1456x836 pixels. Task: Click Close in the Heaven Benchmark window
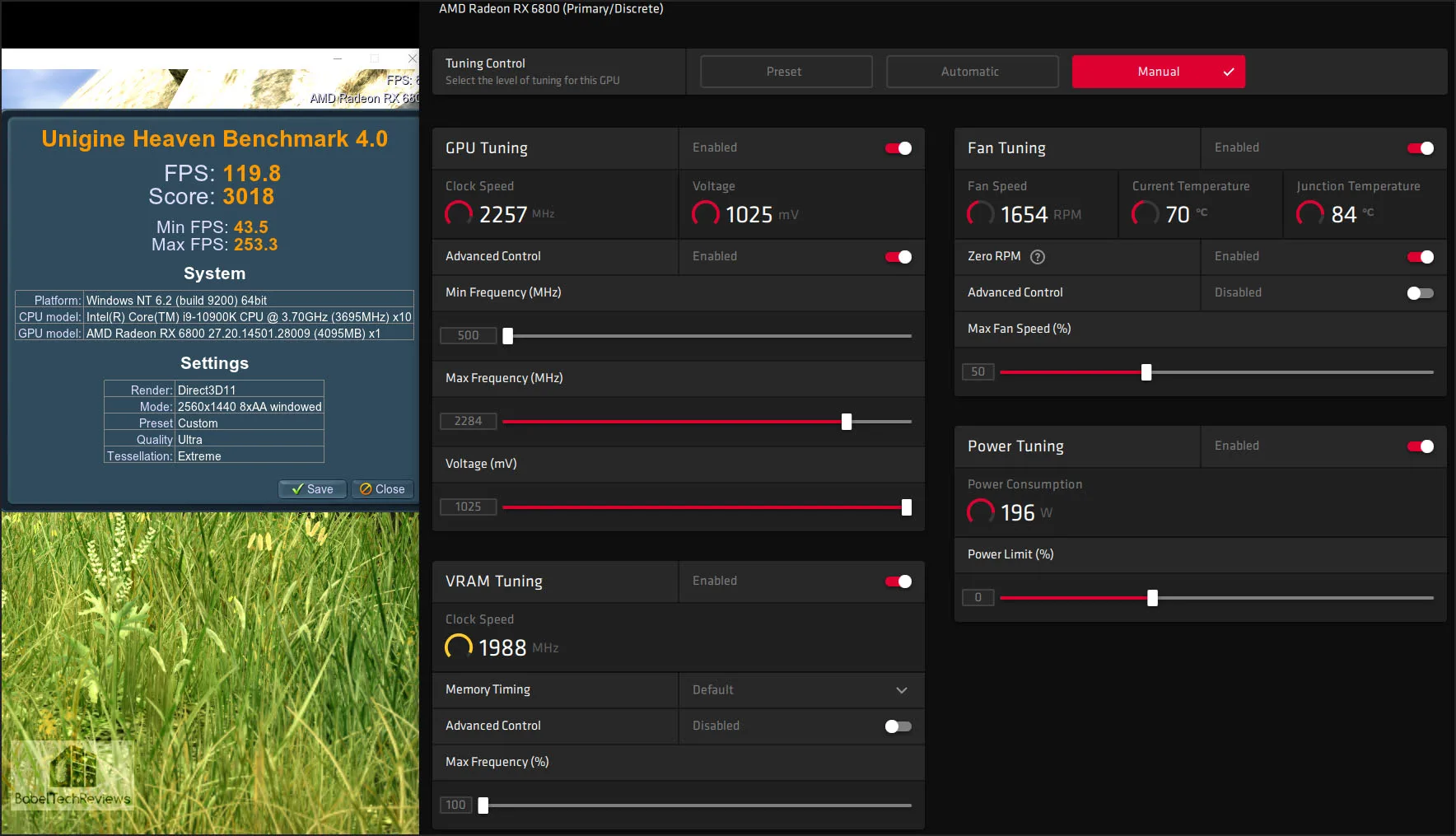pos(382,489)
